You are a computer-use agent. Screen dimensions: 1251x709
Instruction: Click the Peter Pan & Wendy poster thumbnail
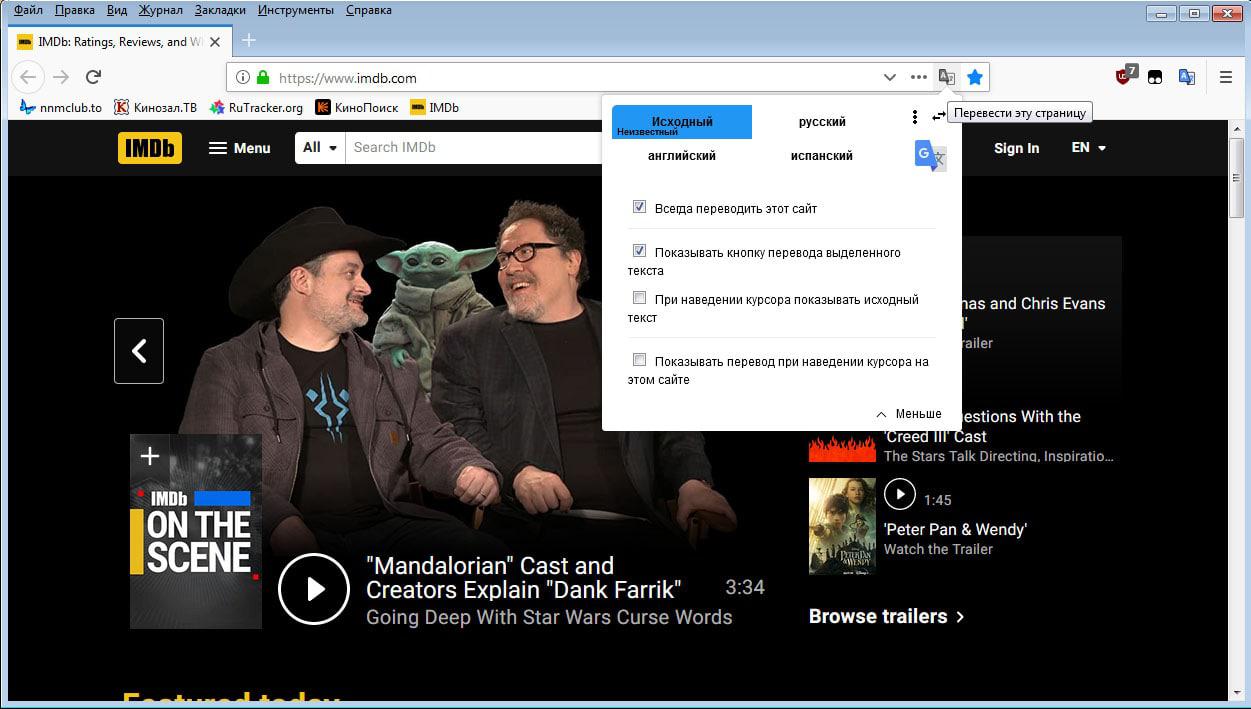click(x=841, y=526)
